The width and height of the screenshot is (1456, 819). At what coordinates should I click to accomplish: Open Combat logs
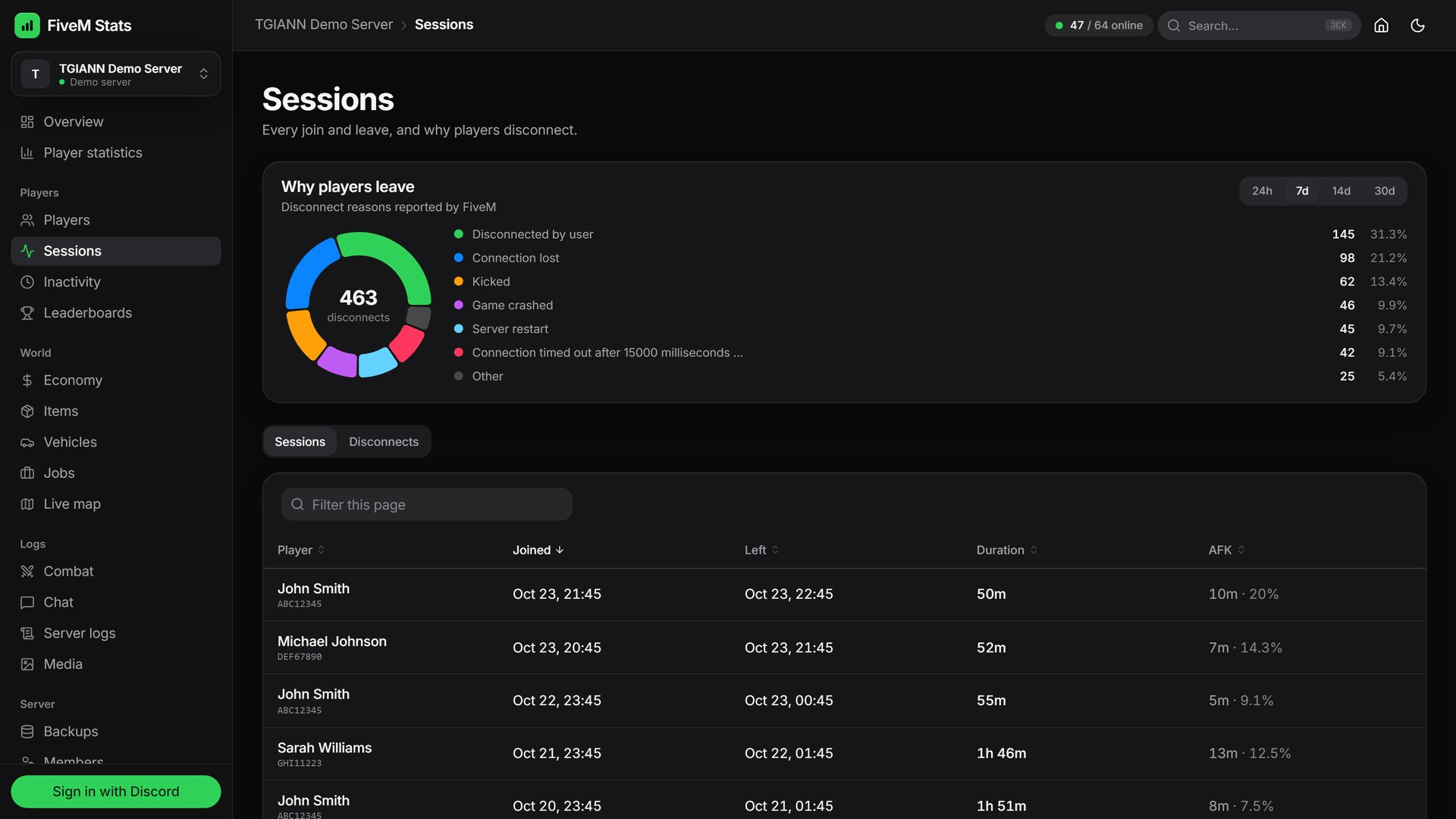pos(116,571)
